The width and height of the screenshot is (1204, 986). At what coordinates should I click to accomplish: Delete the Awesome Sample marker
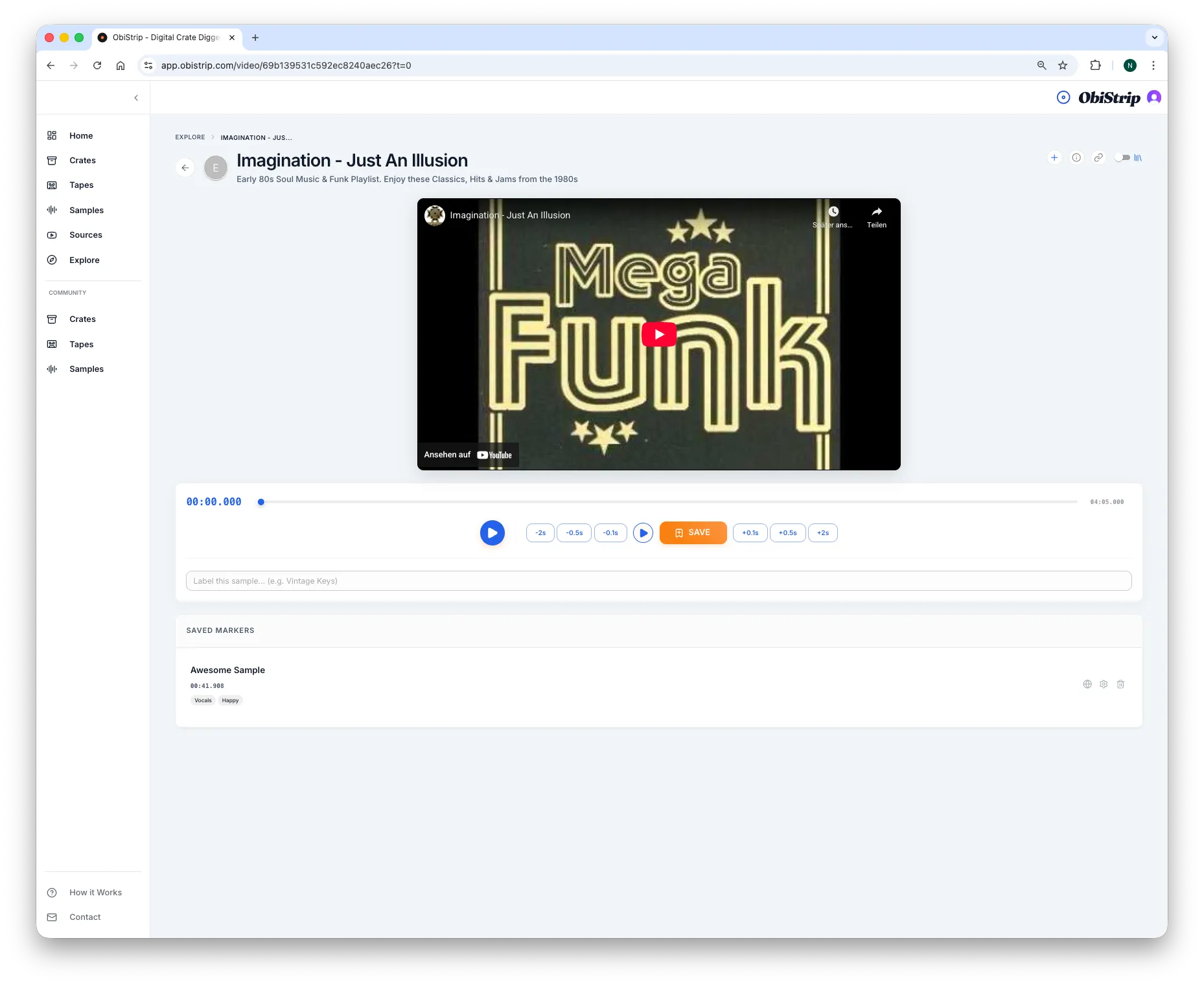click(1120, 684)
